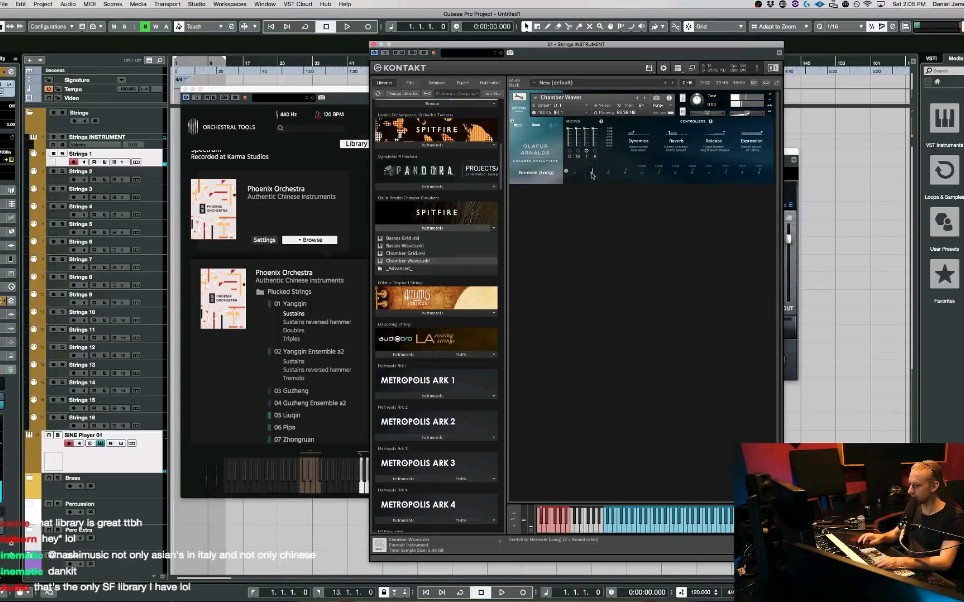Click the Settings button for Phoenix Orchestra
This screenshot has height=602, width=964.
264,239
